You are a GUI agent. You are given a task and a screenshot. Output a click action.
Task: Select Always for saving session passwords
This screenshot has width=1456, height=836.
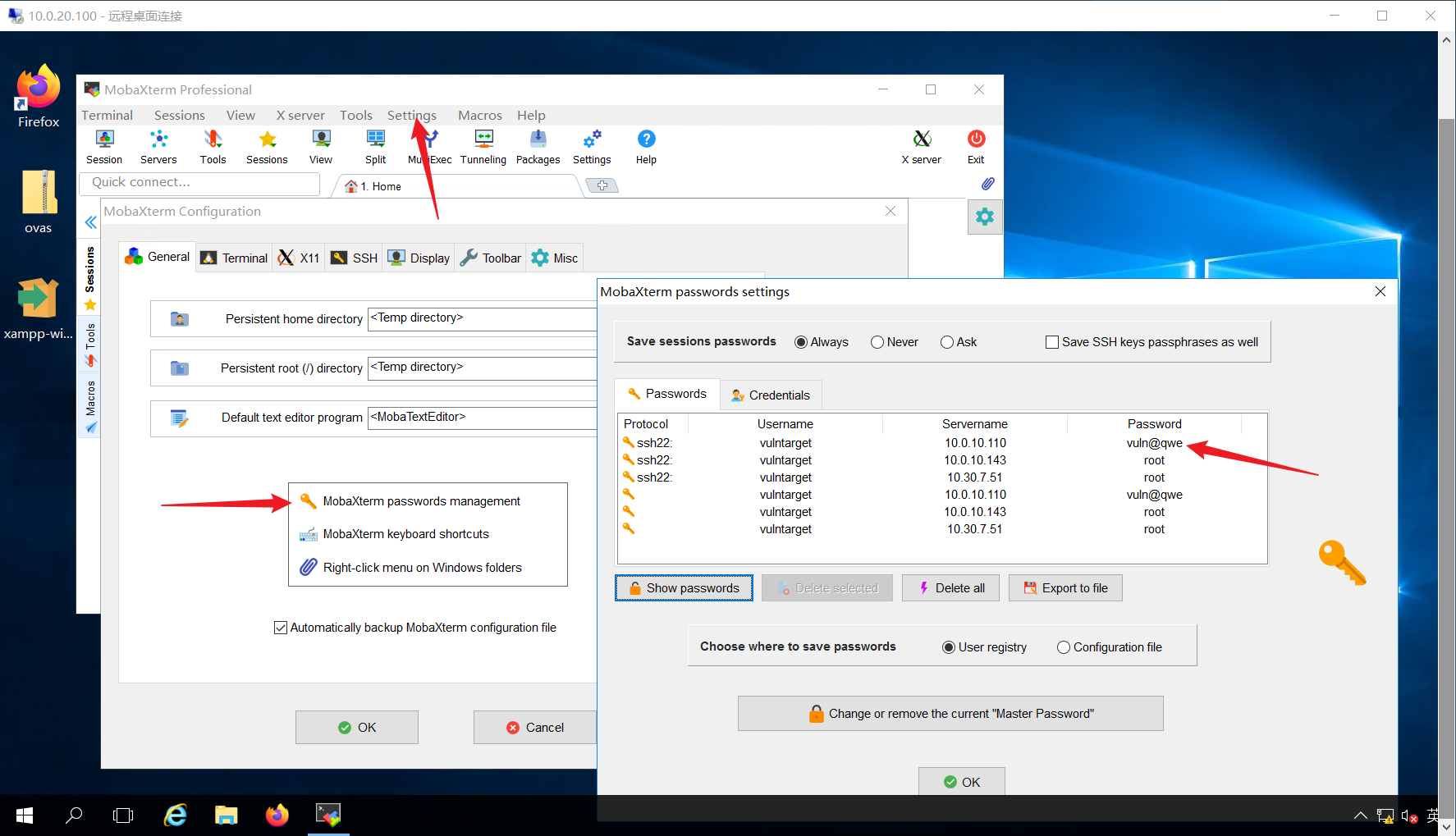pyautogui.click(x=801, y=342)
